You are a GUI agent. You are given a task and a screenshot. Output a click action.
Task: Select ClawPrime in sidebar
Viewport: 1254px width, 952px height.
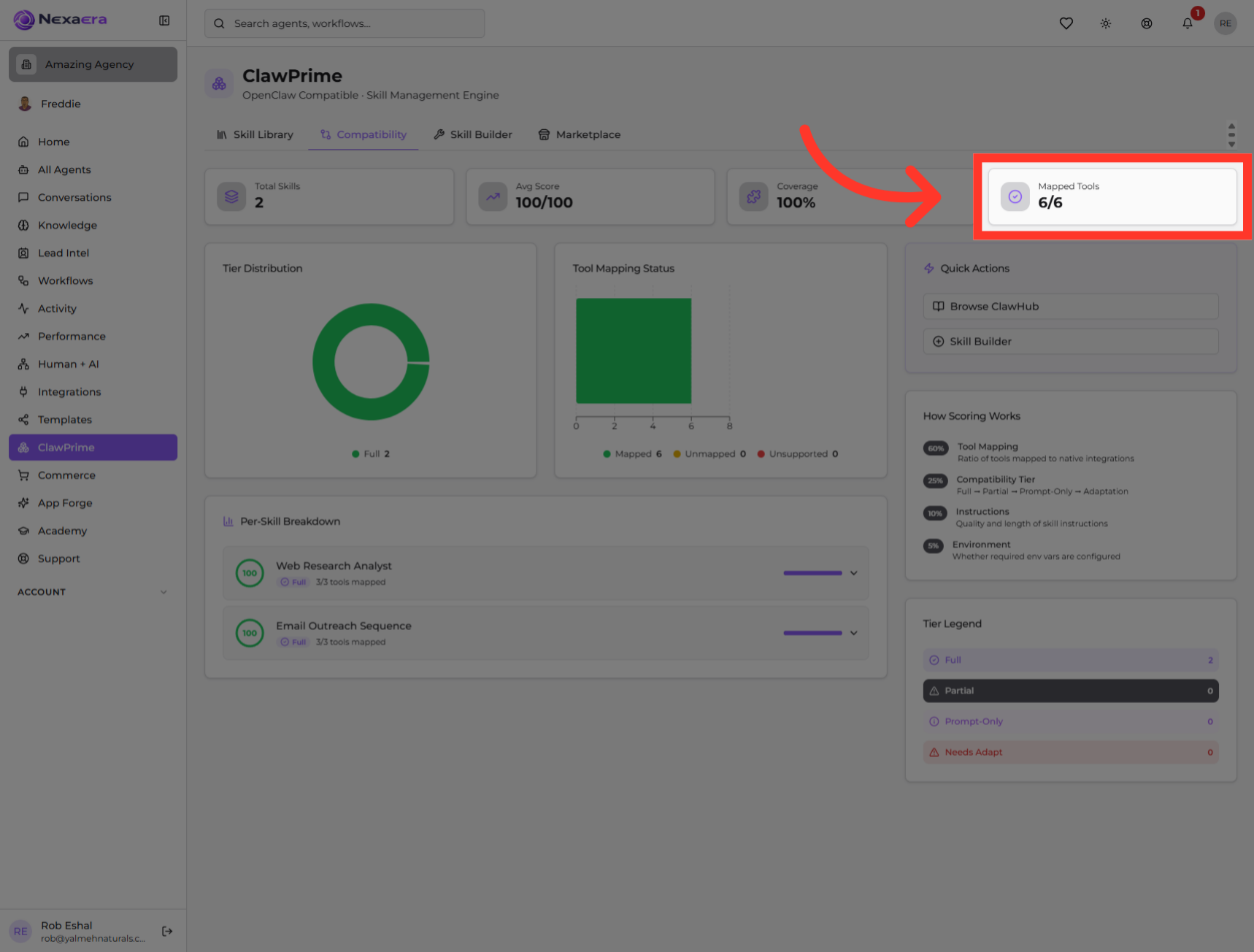(93, 448)
